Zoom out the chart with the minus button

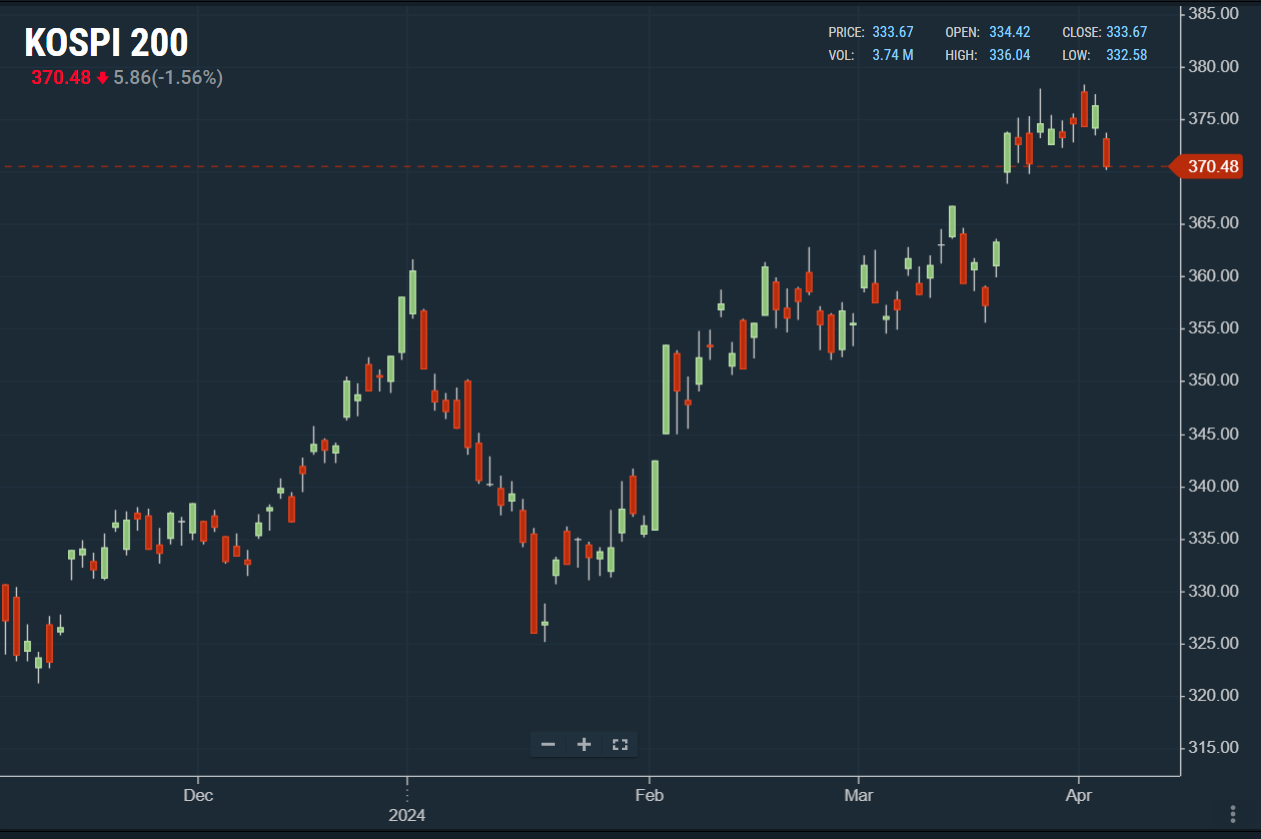click(x=548, y=744)
